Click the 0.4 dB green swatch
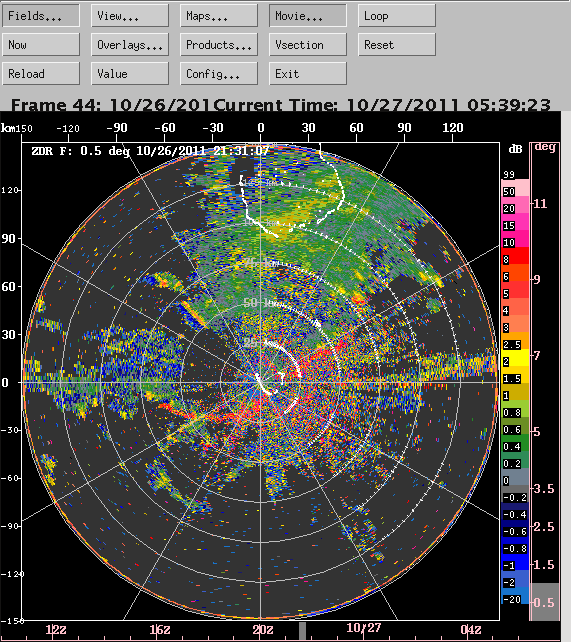 515,443
